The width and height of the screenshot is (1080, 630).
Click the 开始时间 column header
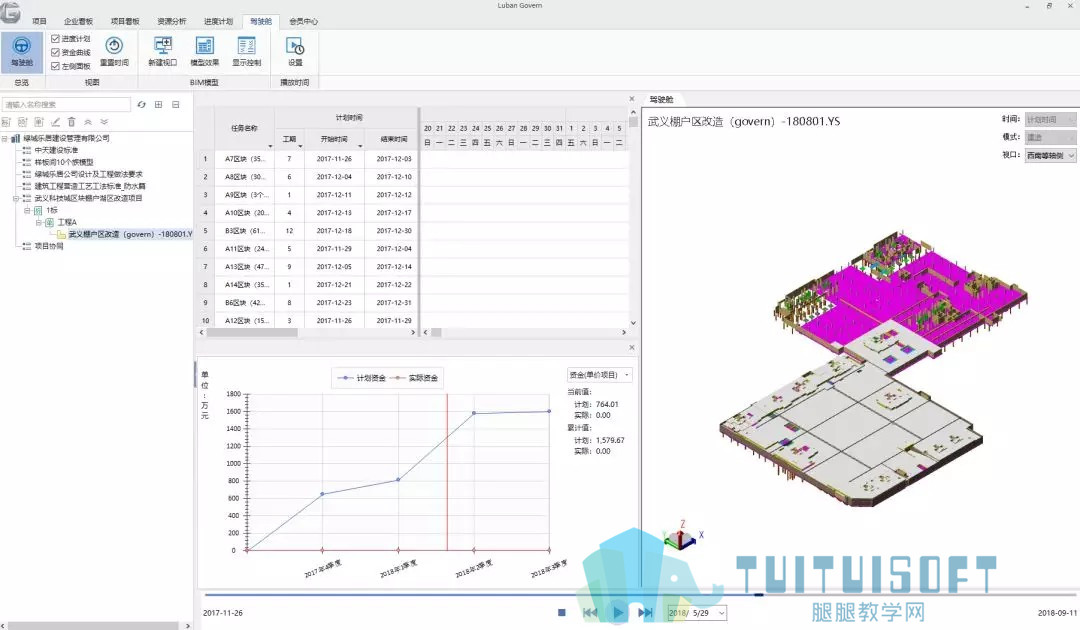click(334, 139)
